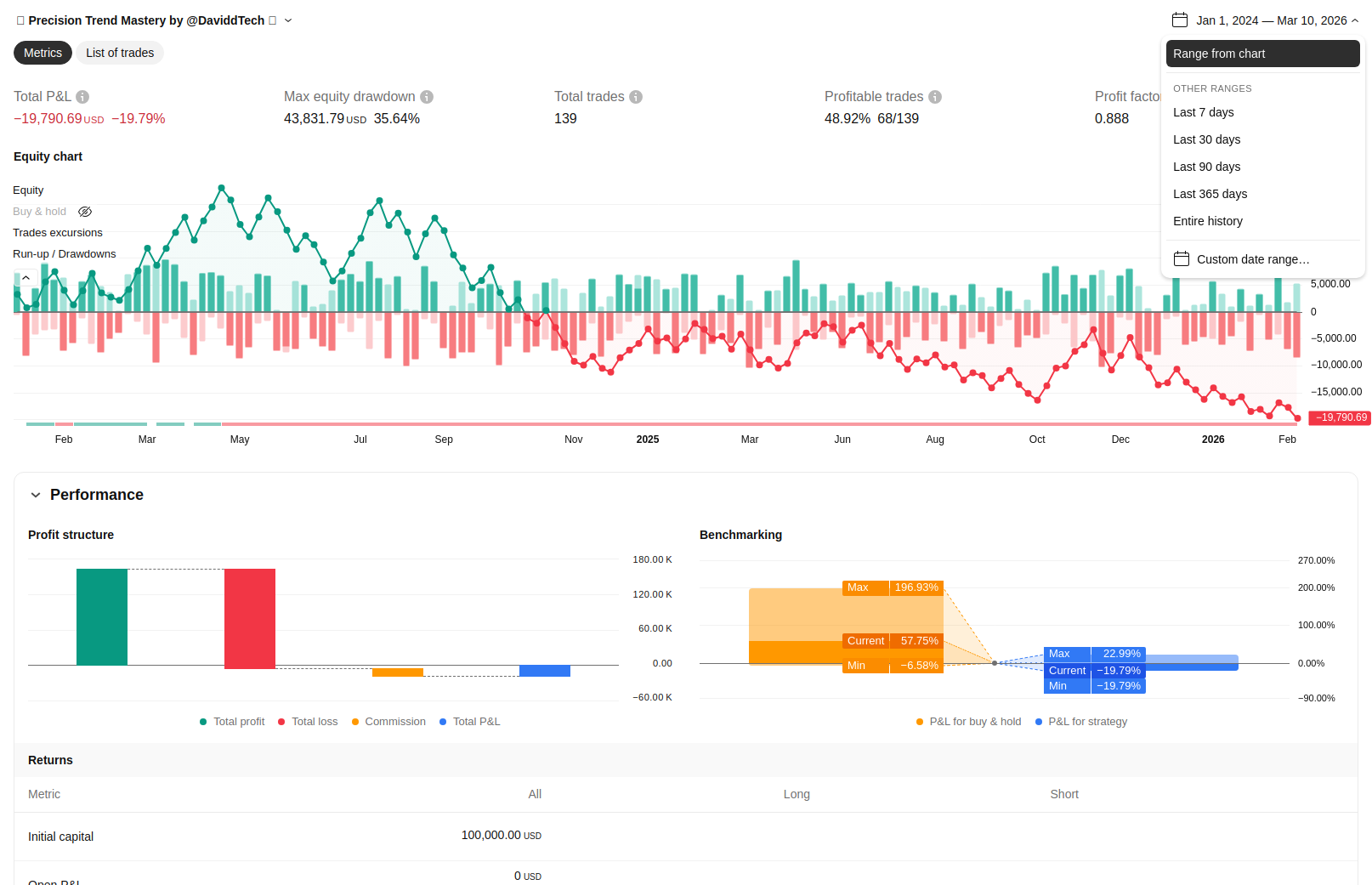This screenshot has width=1372, height=885.
Task: Click the Total P&L info icon
Action: (x=82, y=97)
